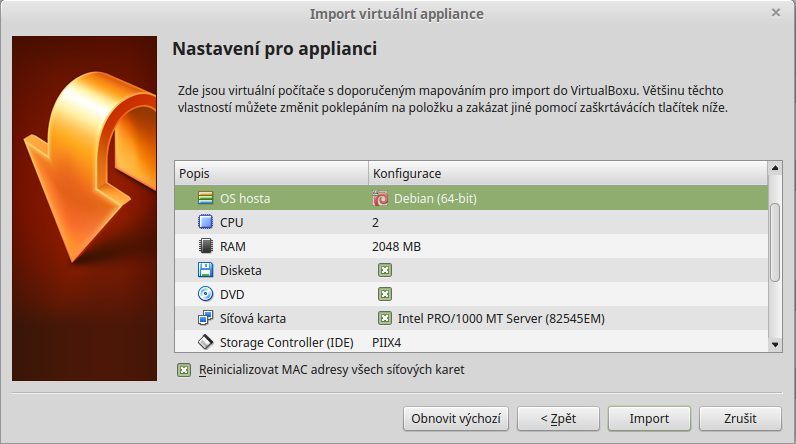Click the OS hosta row icon
Viewport: 796px width, 444px height.
tap(205, 198)
